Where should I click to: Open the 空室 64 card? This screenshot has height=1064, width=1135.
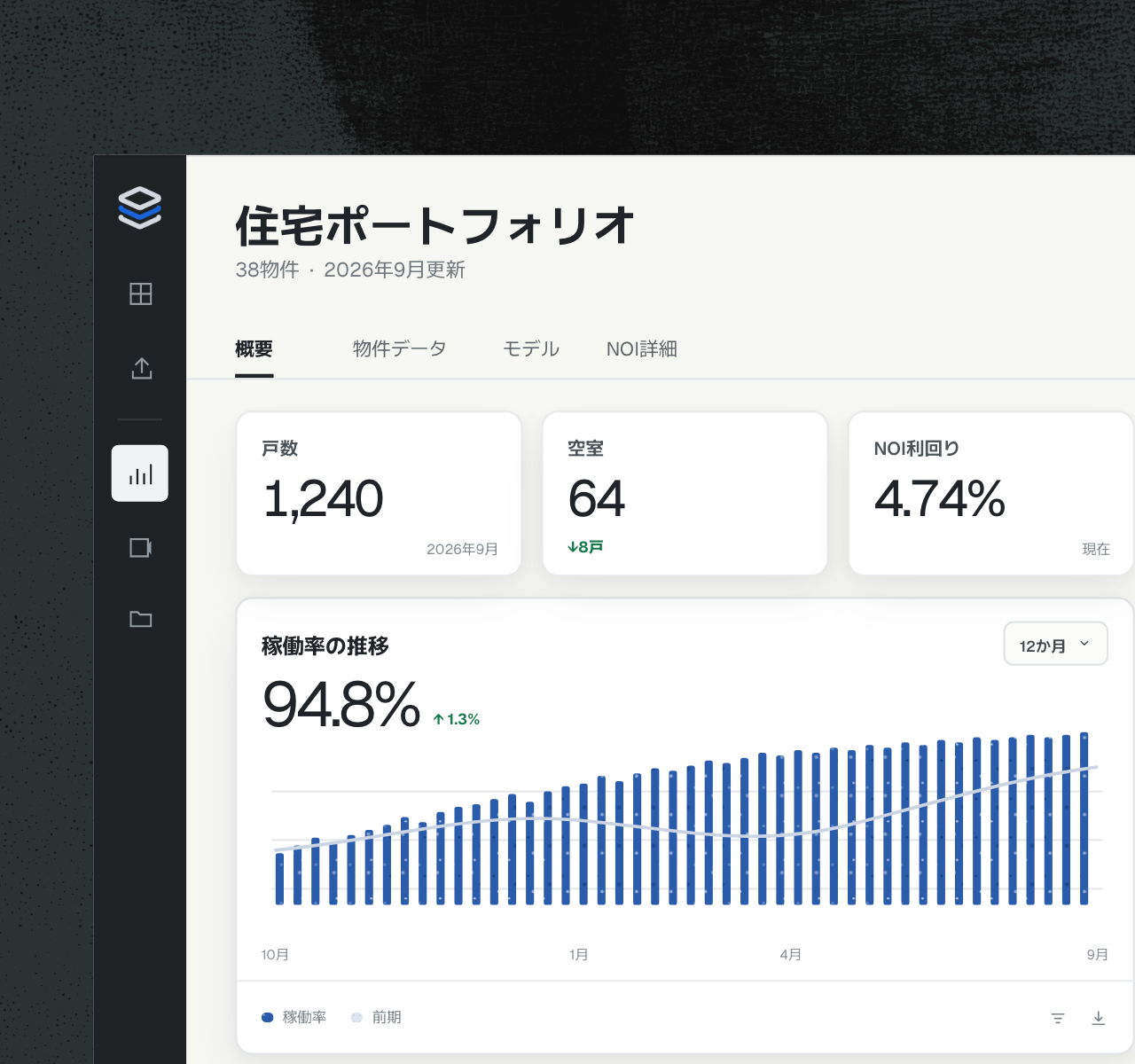click(x=685, y=493)
